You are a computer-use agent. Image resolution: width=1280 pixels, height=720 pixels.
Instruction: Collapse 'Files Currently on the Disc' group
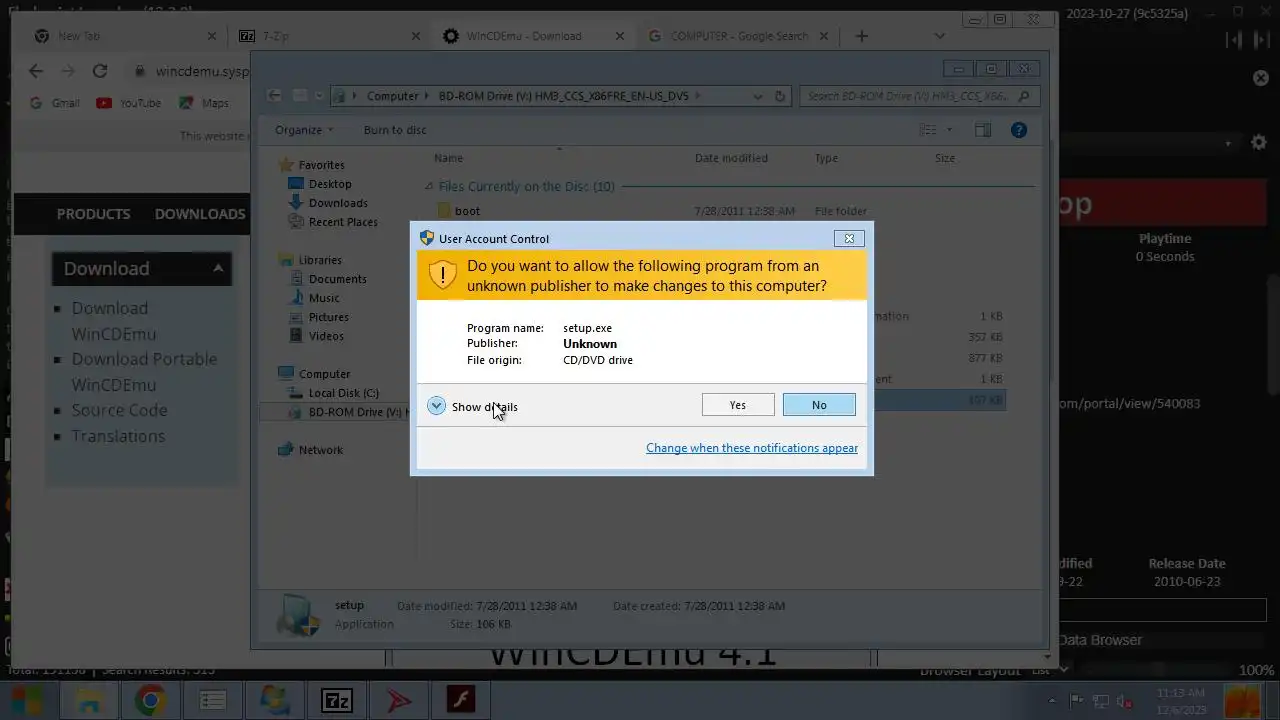pyautogui.click(x=429, y=186)
